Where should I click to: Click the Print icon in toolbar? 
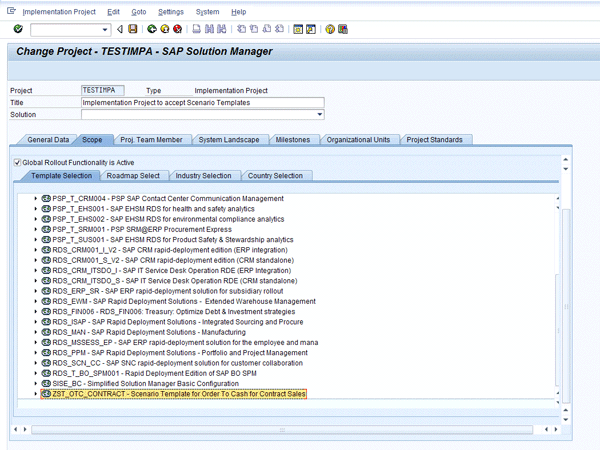pyautogui.click(x=198, y=29)
